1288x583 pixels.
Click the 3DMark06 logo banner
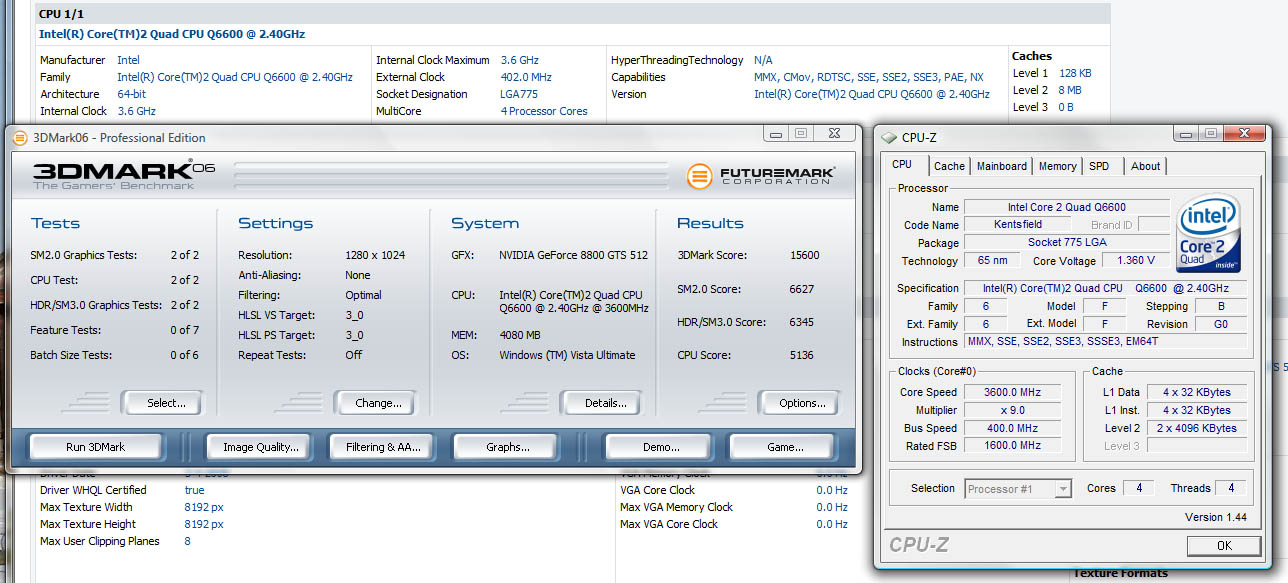(124, 176)
